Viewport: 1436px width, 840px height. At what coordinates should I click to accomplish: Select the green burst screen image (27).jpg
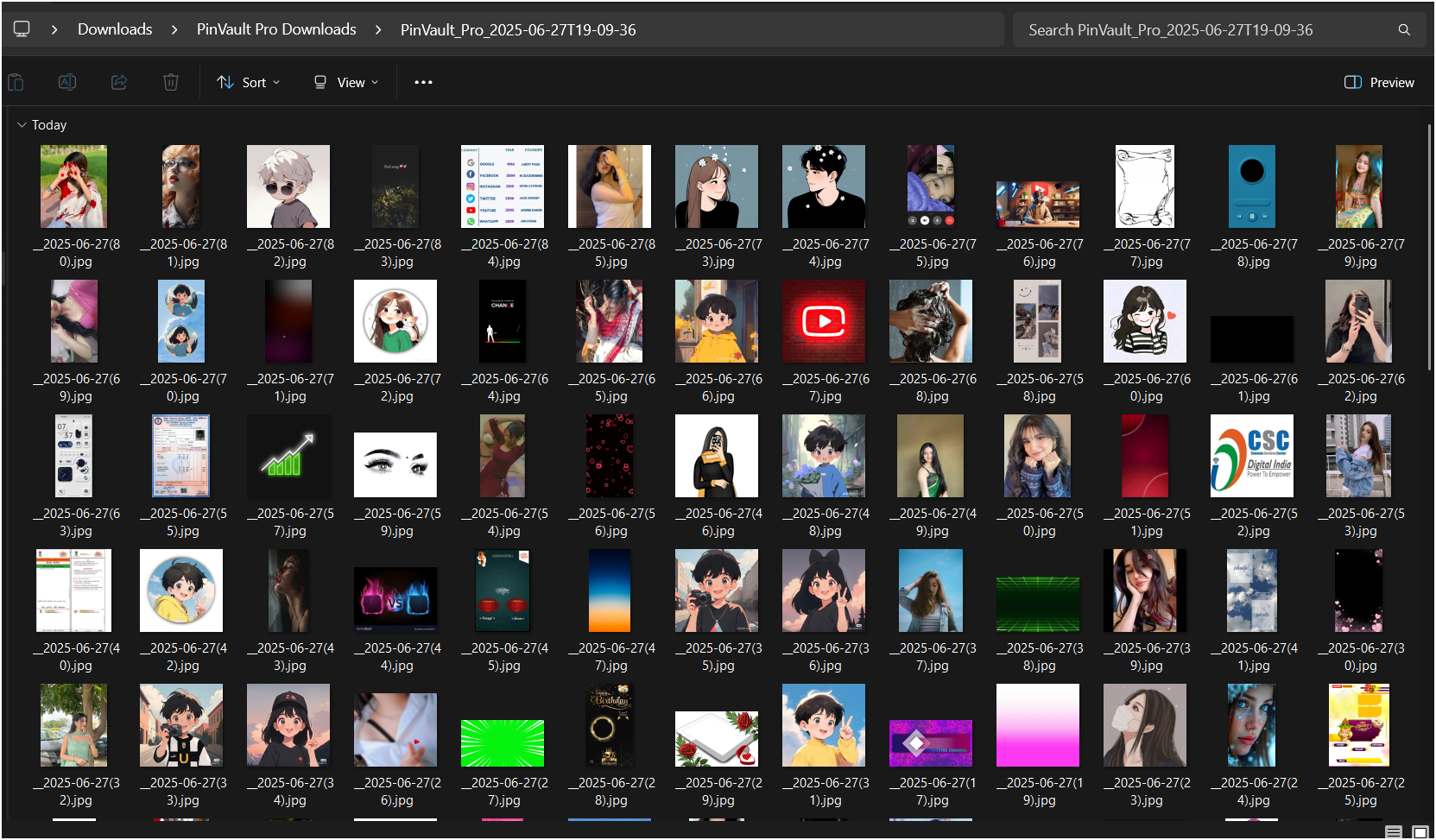[503, 743]
